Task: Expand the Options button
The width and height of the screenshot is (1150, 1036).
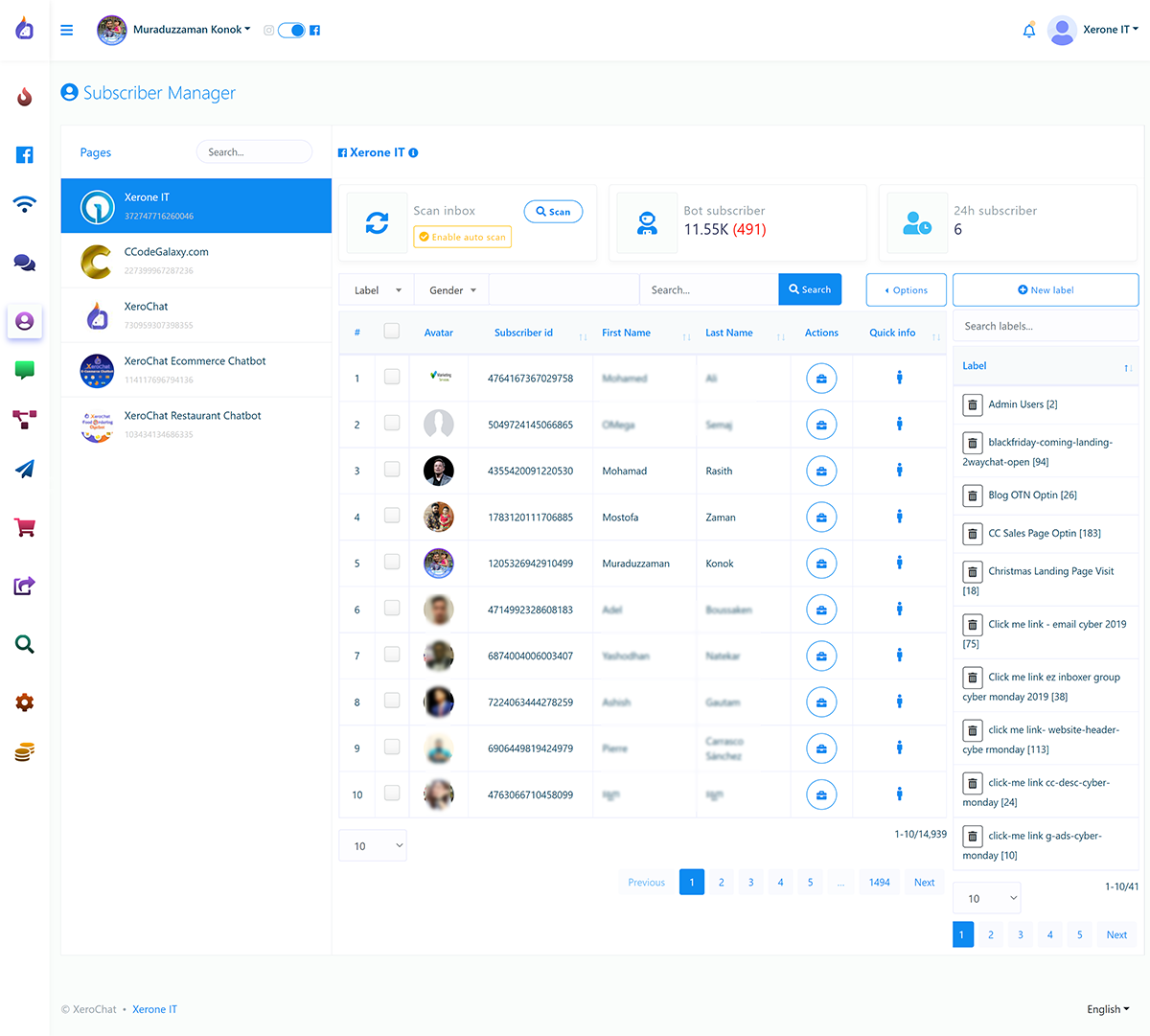Action: 906,289
